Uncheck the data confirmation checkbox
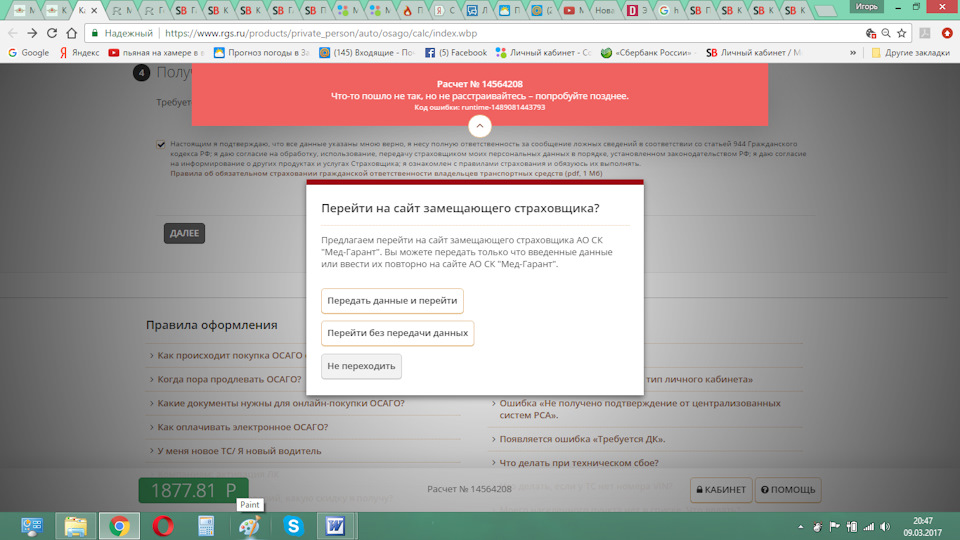Viewport: 960px width, 540px height. (161, 144)
